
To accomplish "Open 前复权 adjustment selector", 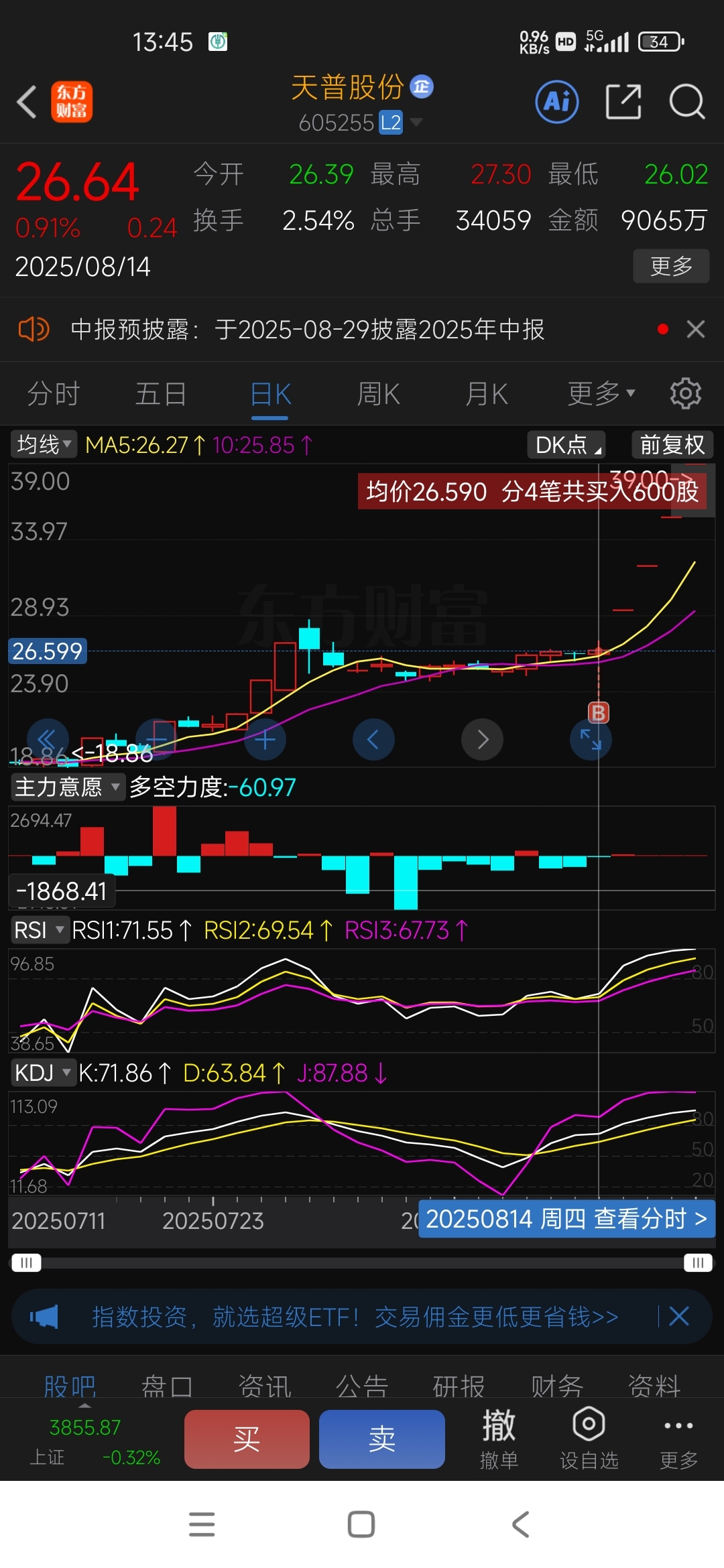I will point(672,445).
